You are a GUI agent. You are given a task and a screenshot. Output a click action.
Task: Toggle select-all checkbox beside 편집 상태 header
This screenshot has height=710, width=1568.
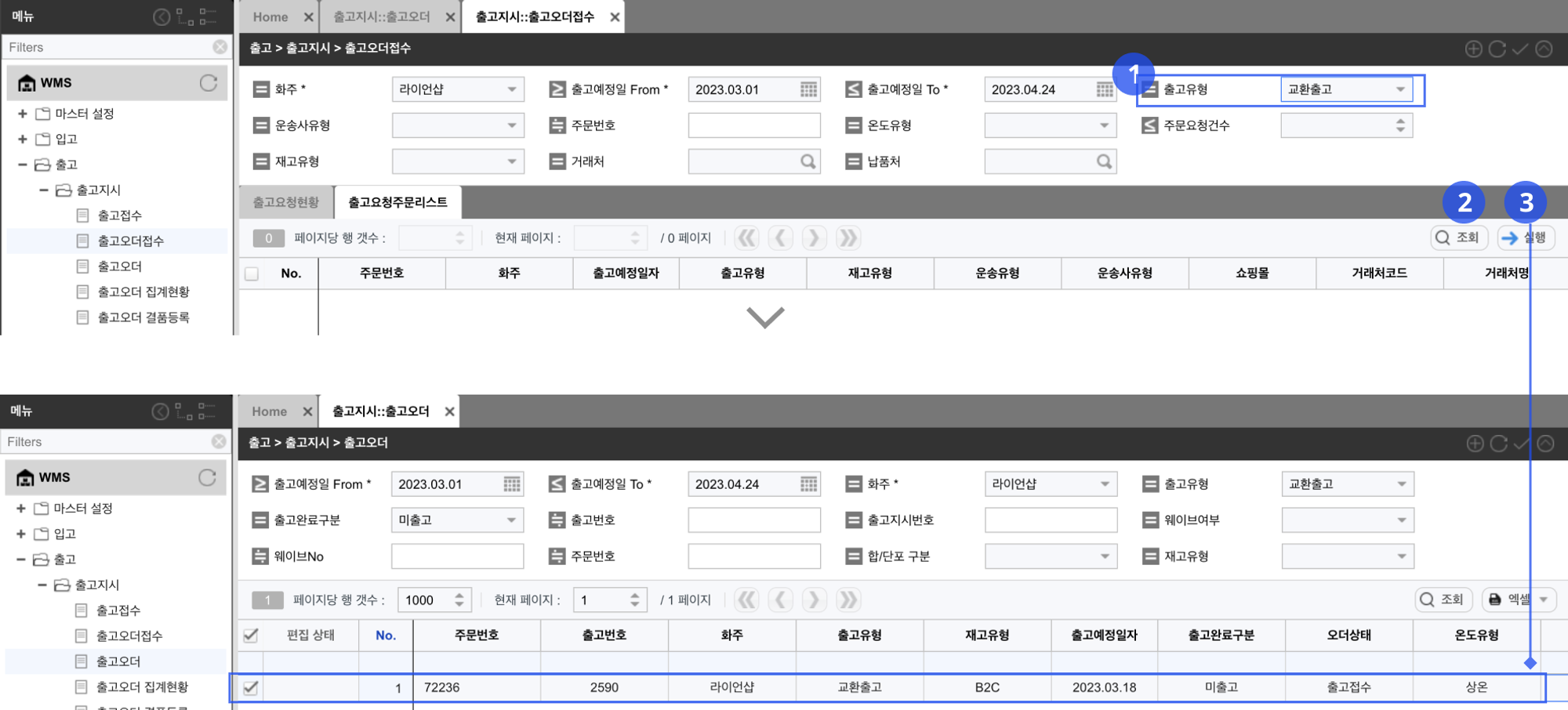(251, 636)
